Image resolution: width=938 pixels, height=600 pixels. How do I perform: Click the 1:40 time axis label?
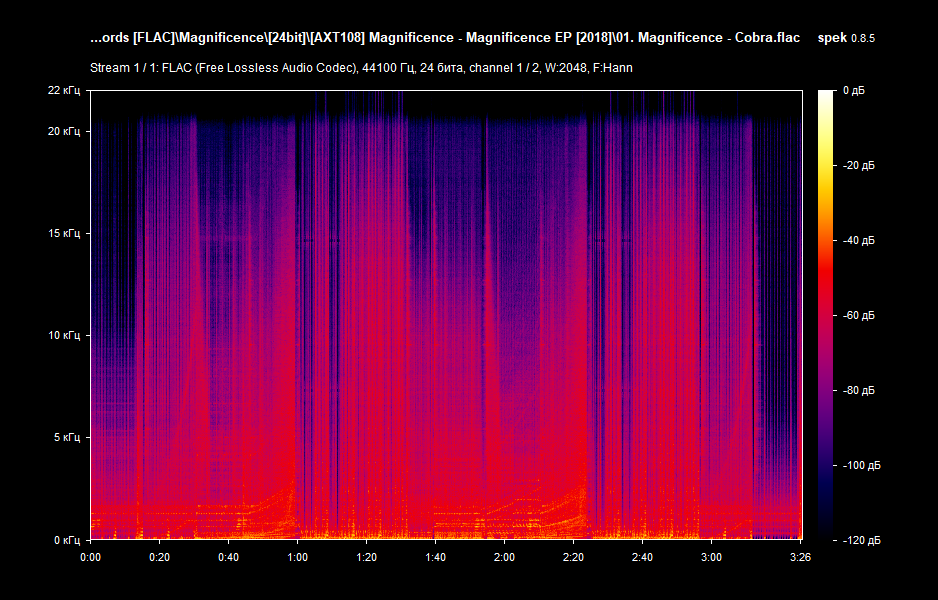[x=436, y=558]
